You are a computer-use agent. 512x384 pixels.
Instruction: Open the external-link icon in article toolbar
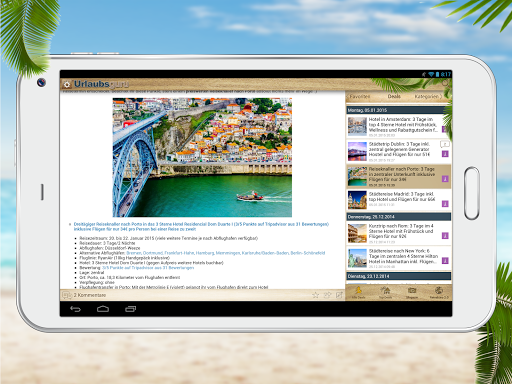tap(339, 295)
